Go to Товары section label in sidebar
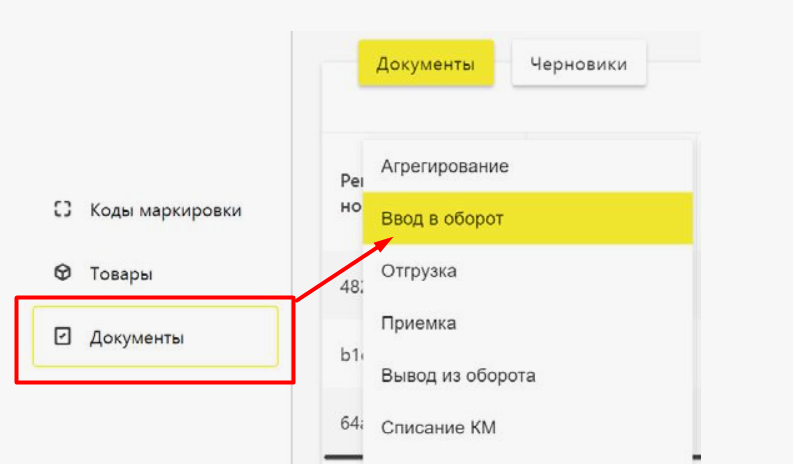The image size is (793, 464). tap(121, 273)
